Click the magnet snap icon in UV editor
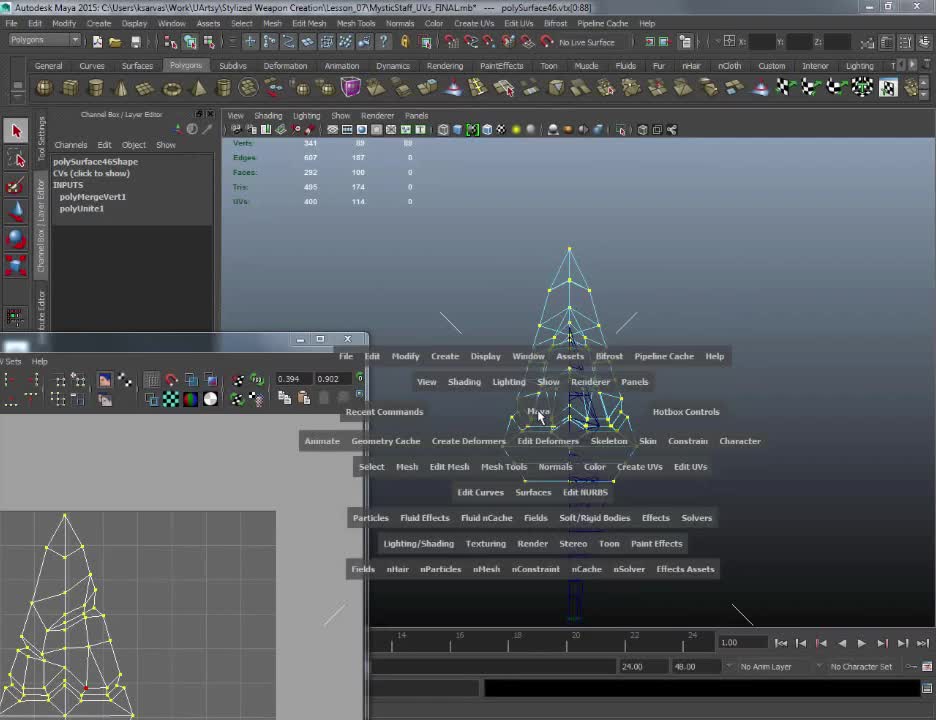 [x=171, y=380]
